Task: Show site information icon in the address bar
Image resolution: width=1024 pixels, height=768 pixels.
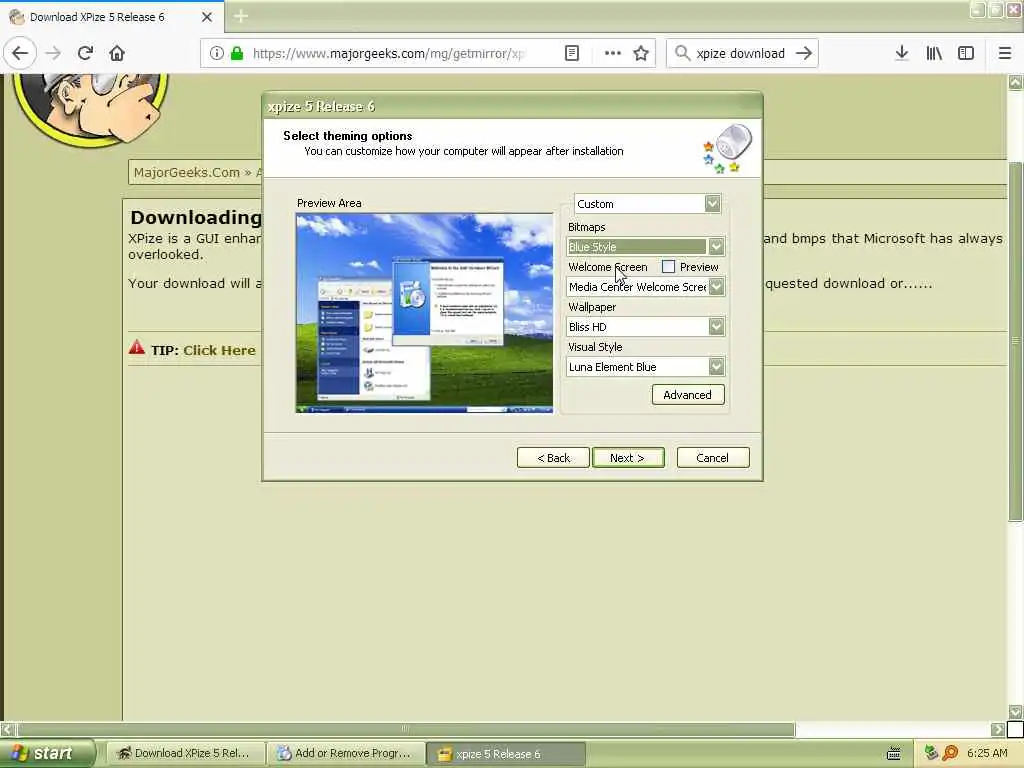Action: (x=217, y=53)
